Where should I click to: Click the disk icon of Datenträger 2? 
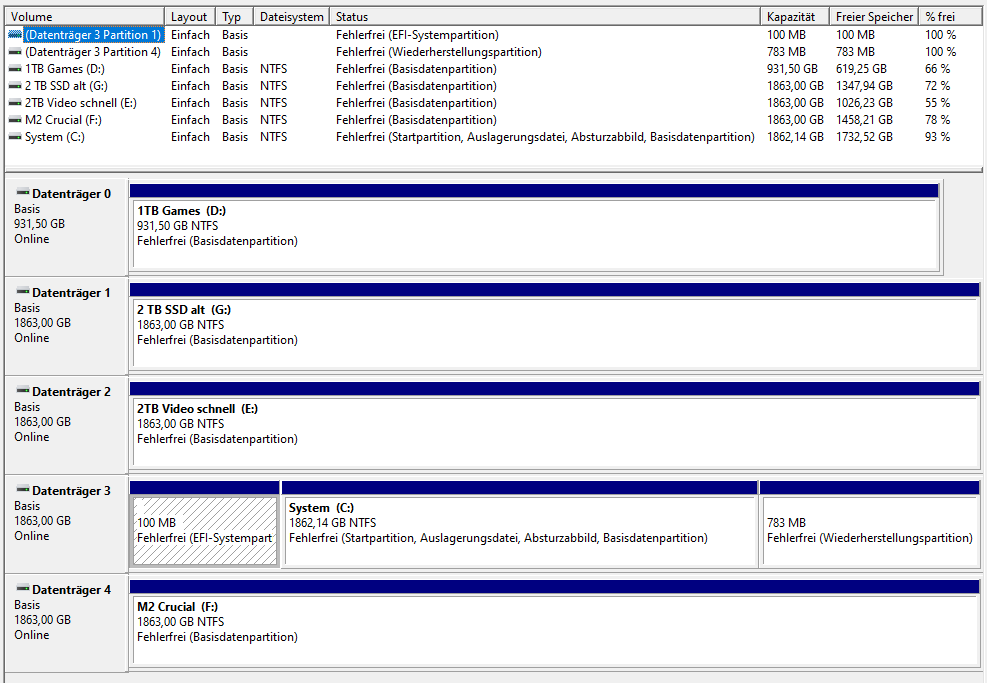pyautogui.click(x=23, y=390)
